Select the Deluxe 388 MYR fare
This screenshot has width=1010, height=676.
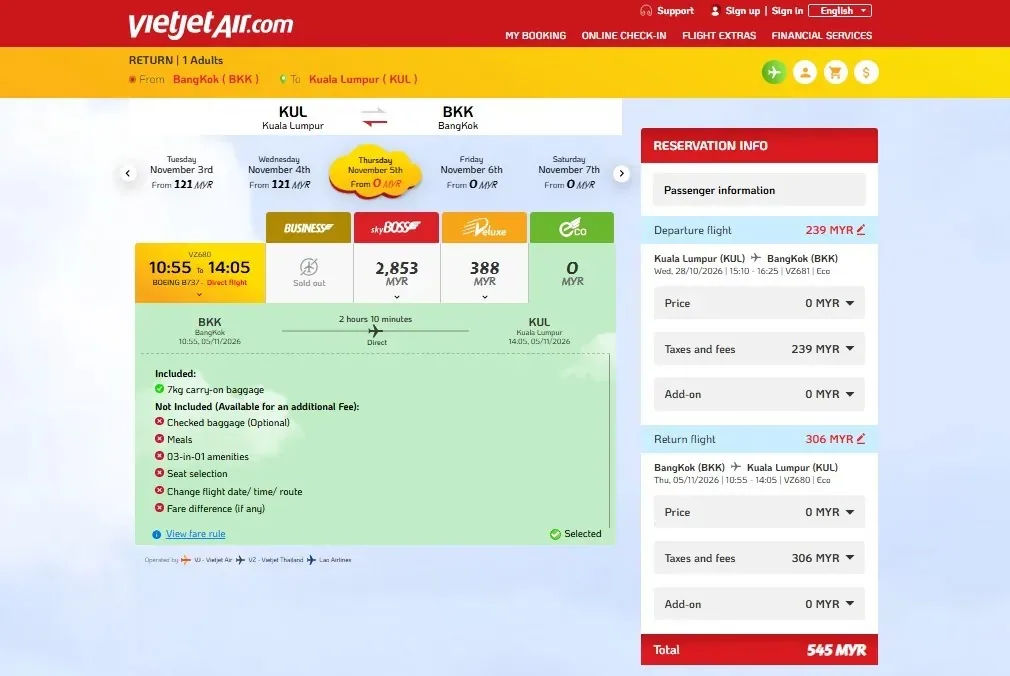click(484, 273)
